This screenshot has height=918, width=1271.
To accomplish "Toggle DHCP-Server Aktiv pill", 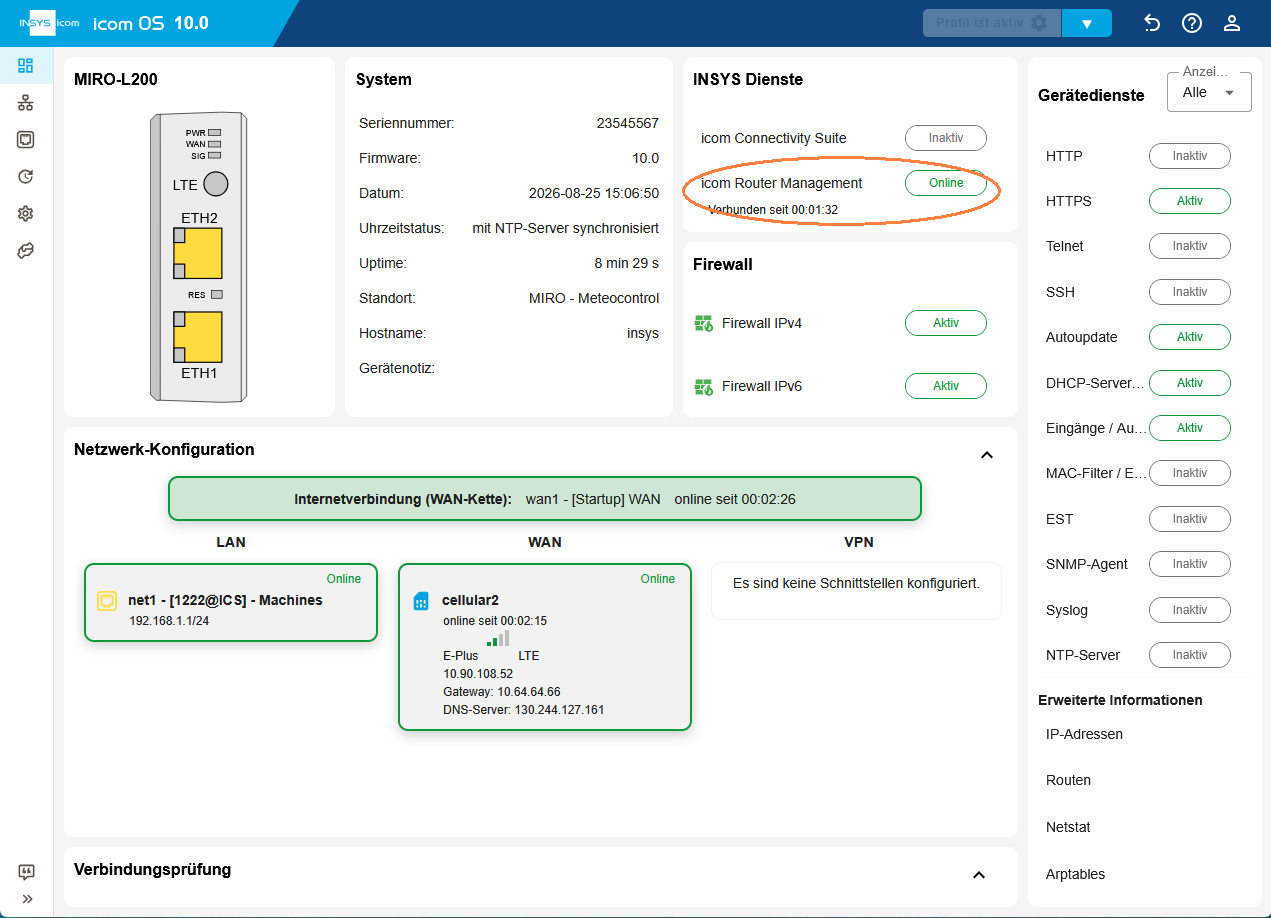I will [x=1190, y=383].
